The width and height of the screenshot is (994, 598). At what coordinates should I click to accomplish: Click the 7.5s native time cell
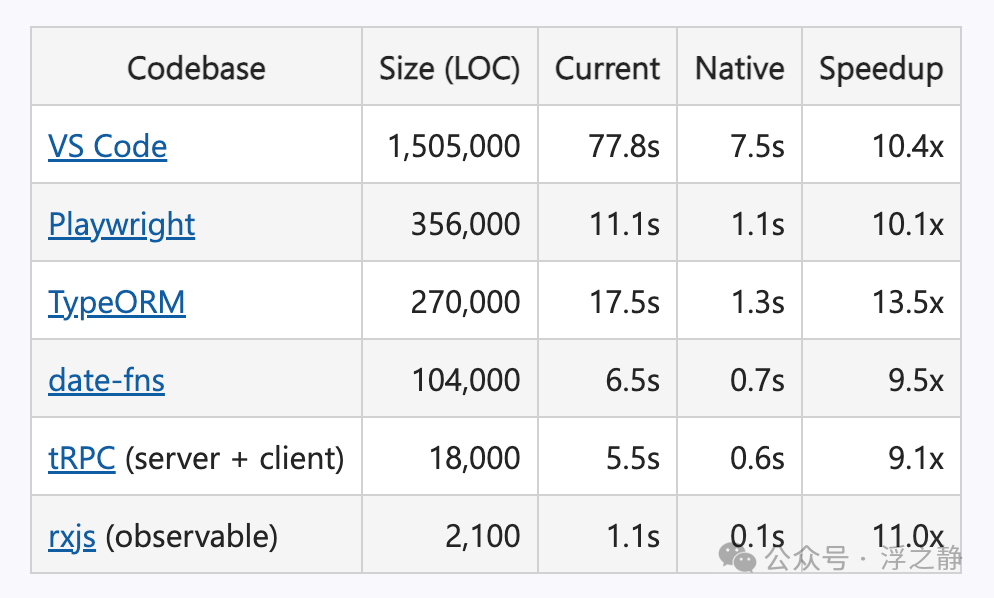point(740,145)
